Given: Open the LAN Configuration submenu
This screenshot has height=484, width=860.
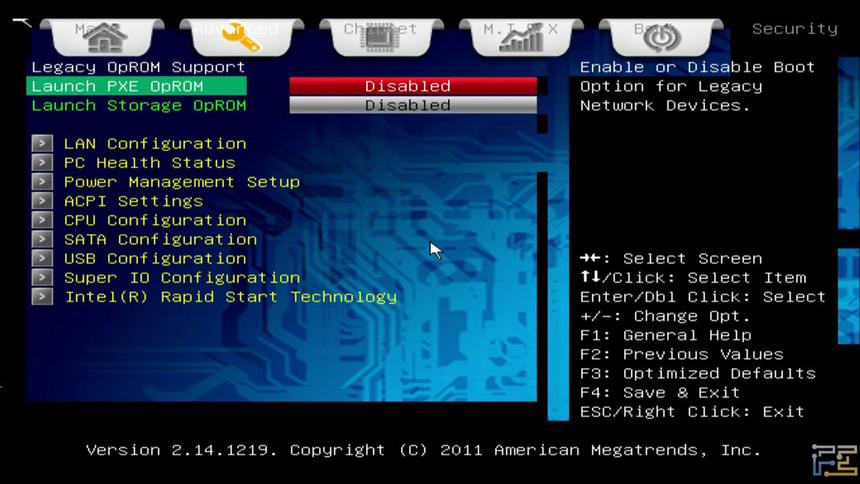Looking at the screenshot, I should [x=155, y=144].
